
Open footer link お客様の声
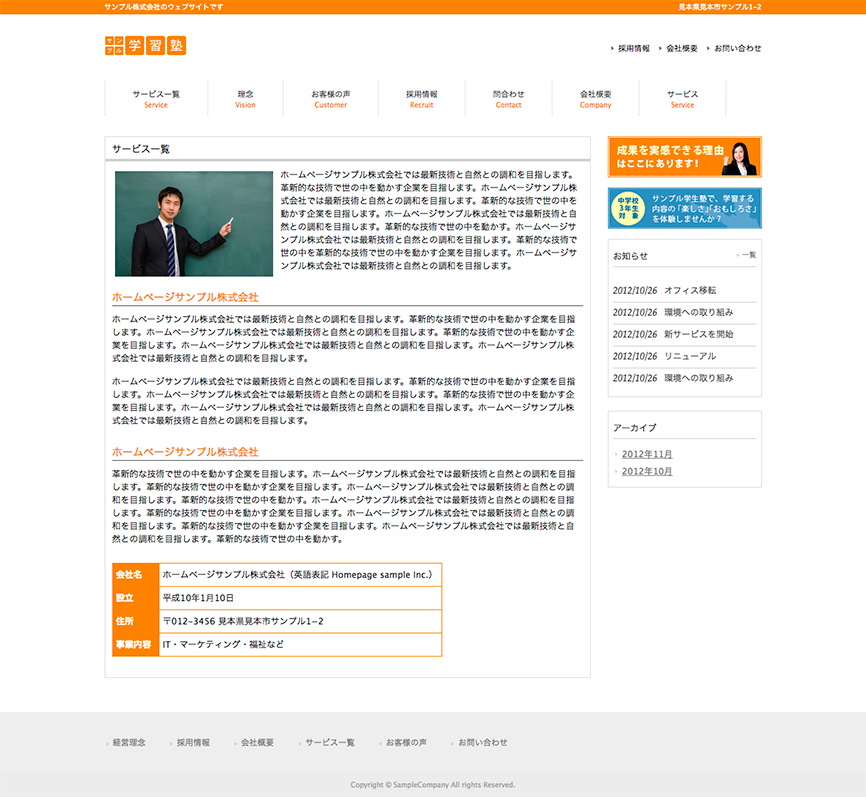[x=406, y=743]
